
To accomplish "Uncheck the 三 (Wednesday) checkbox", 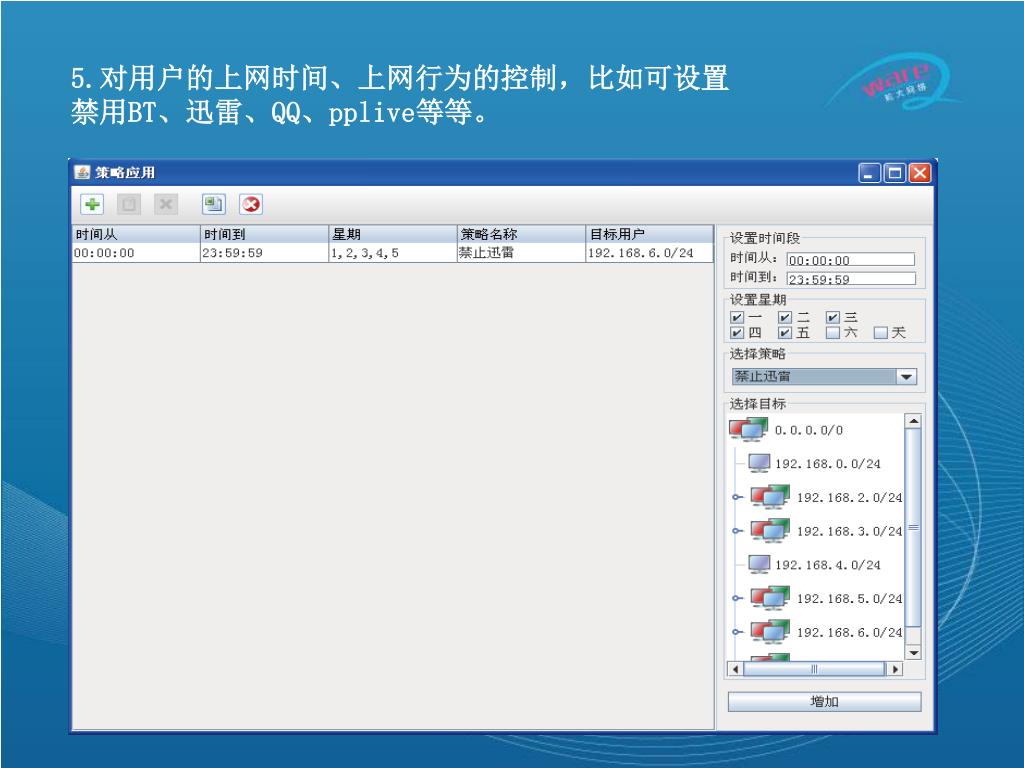I will tap(833, 317).
